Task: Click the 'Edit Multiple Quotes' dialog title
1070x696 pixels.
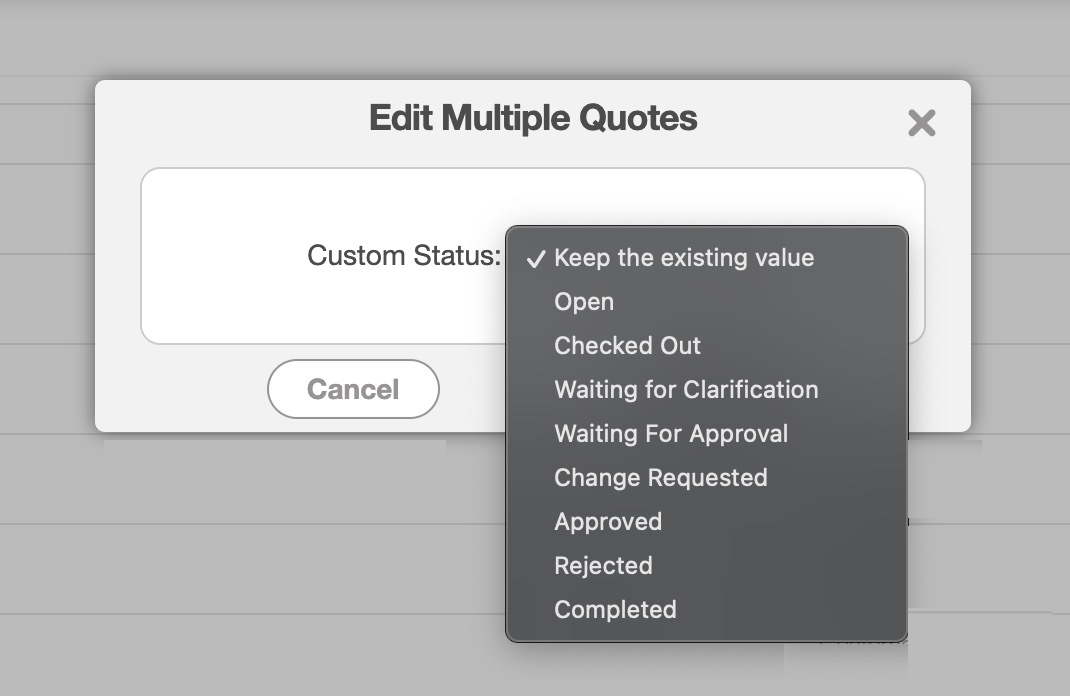Action: pyautogui.click(x=533, y=118)
